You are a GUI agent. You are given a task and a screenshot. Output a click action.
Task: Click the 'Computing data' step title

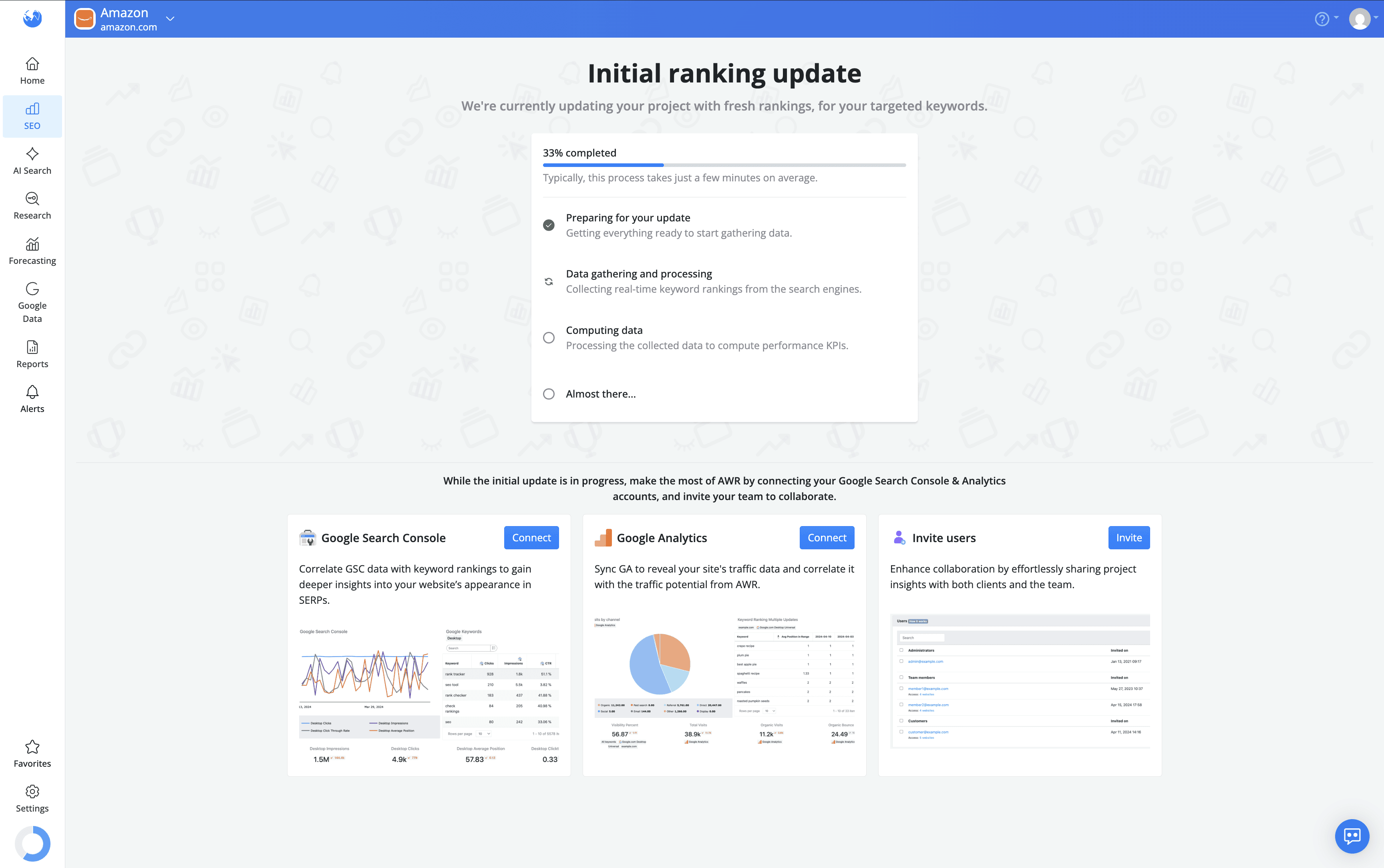pos(604,330)
